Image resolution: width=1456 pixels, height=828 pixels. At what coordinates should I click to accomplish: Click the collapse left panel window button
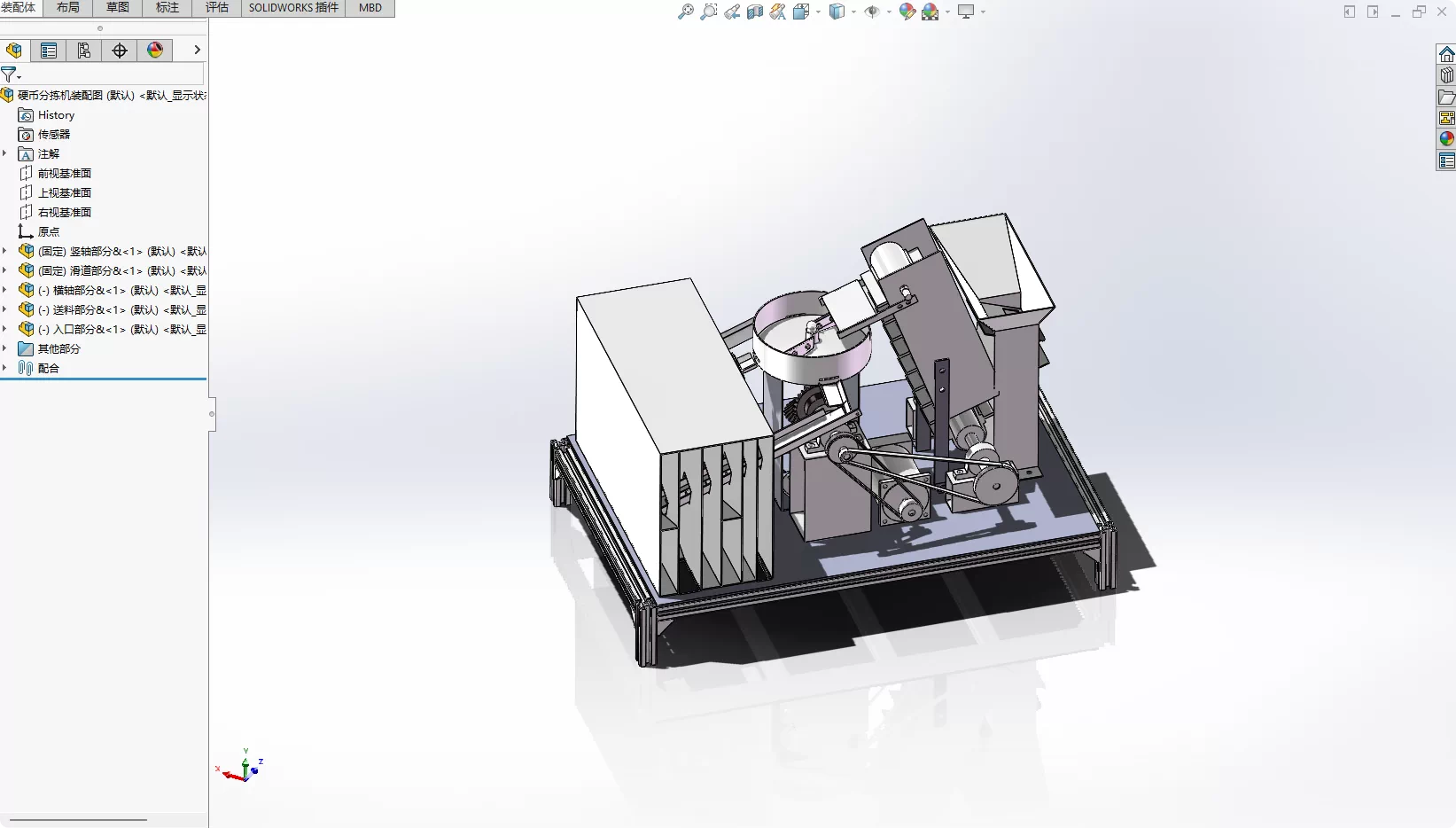tap(1350, 12)
